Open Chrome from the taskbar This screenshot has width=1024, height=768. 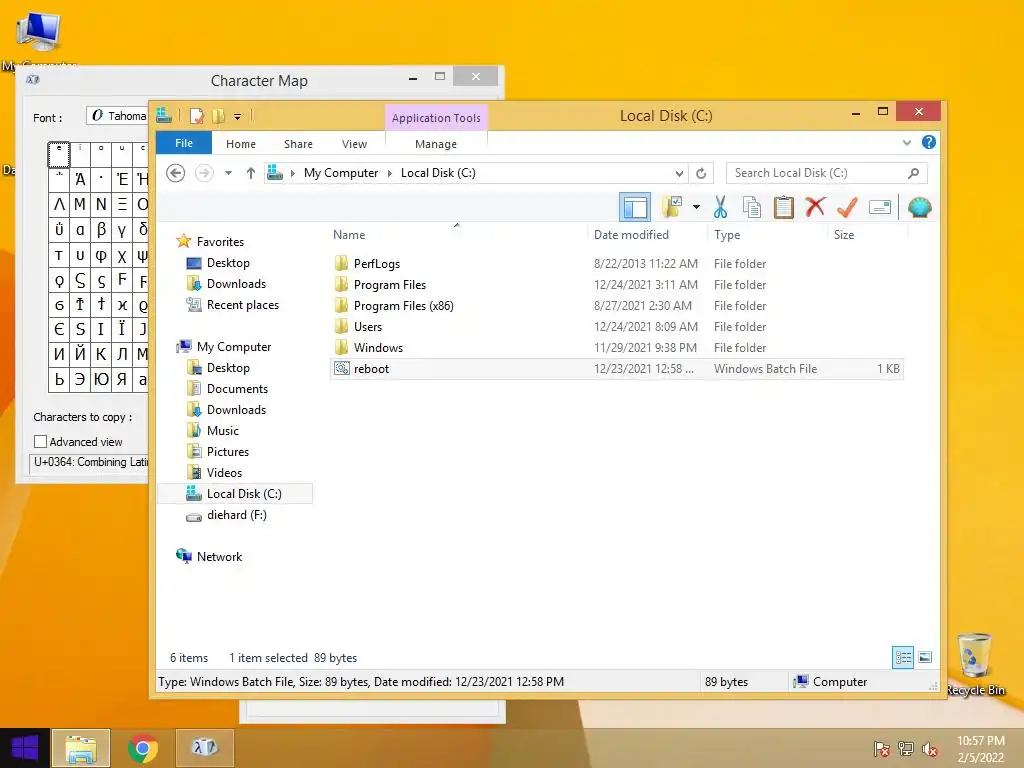(142, 748)
